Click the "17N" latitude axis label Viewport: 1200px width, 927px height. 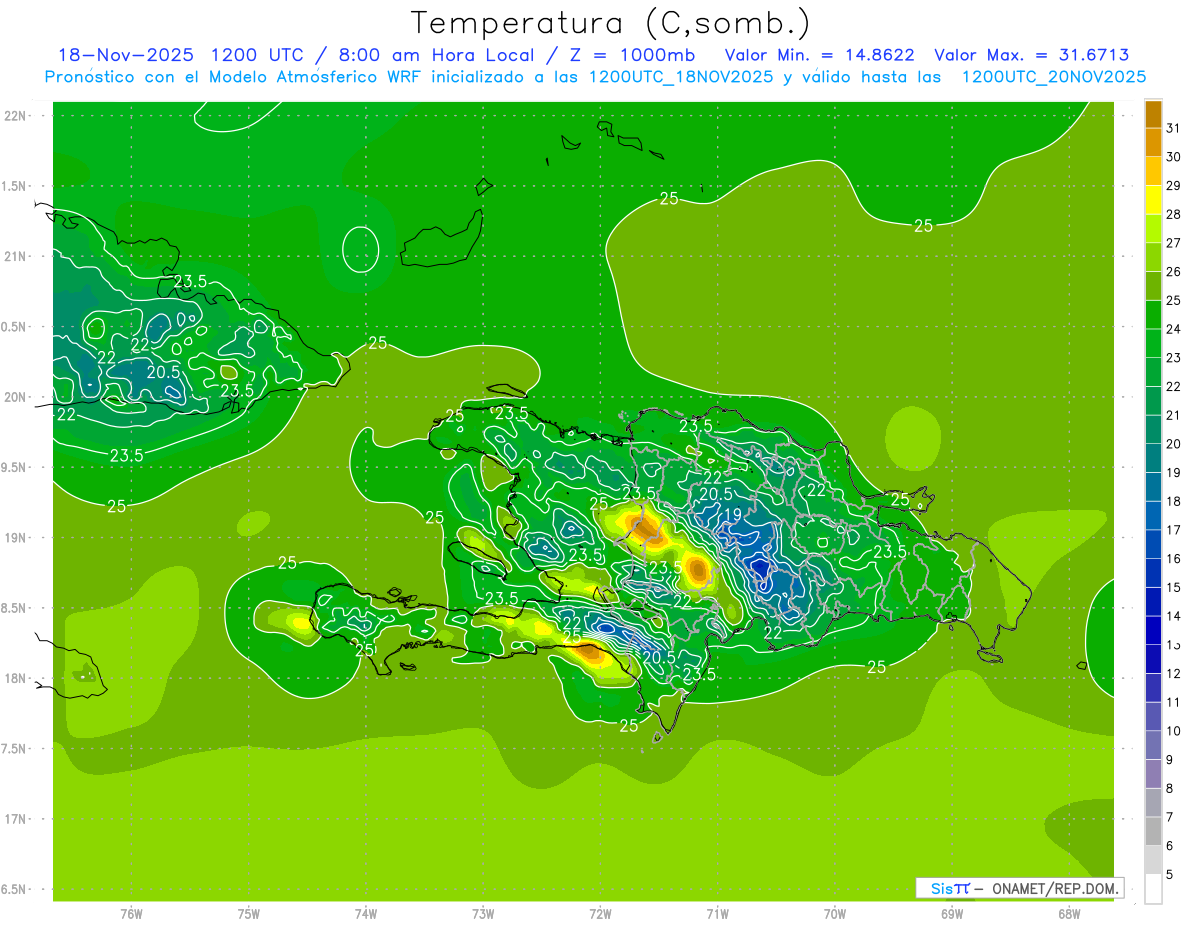[x=15, y=820]
